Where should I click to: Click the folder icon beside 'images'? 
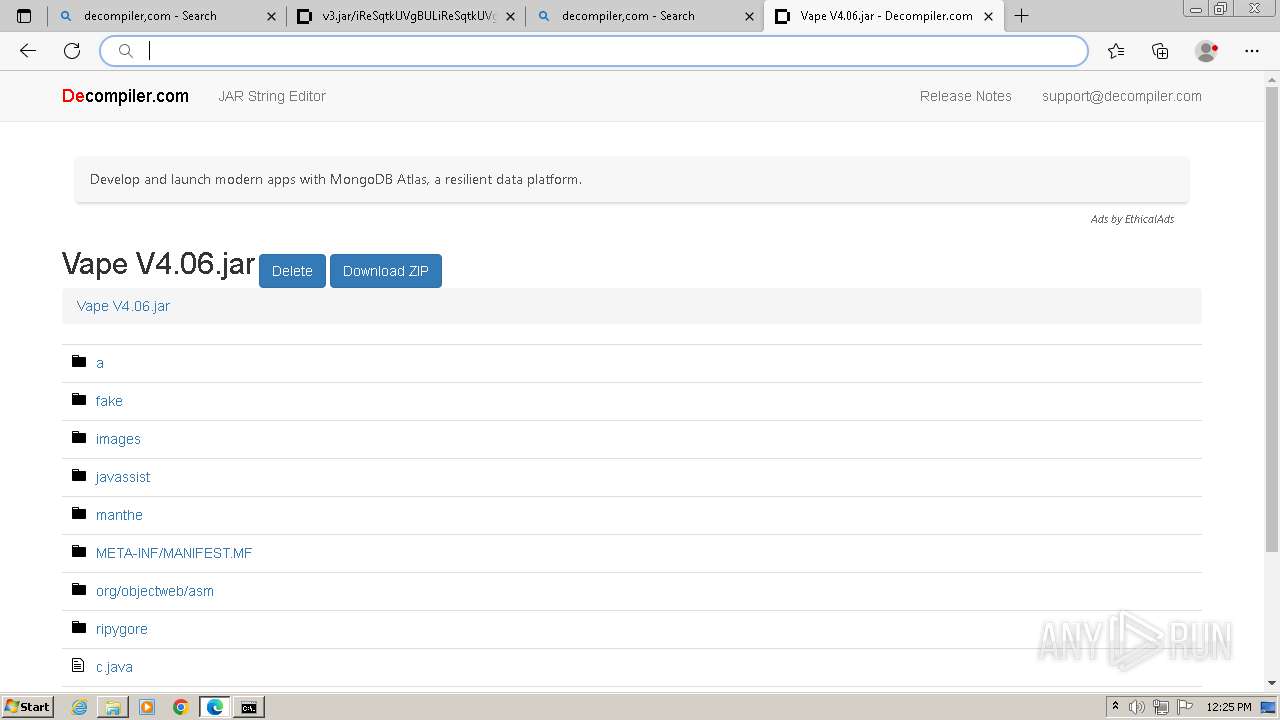(x=79, y=437)
